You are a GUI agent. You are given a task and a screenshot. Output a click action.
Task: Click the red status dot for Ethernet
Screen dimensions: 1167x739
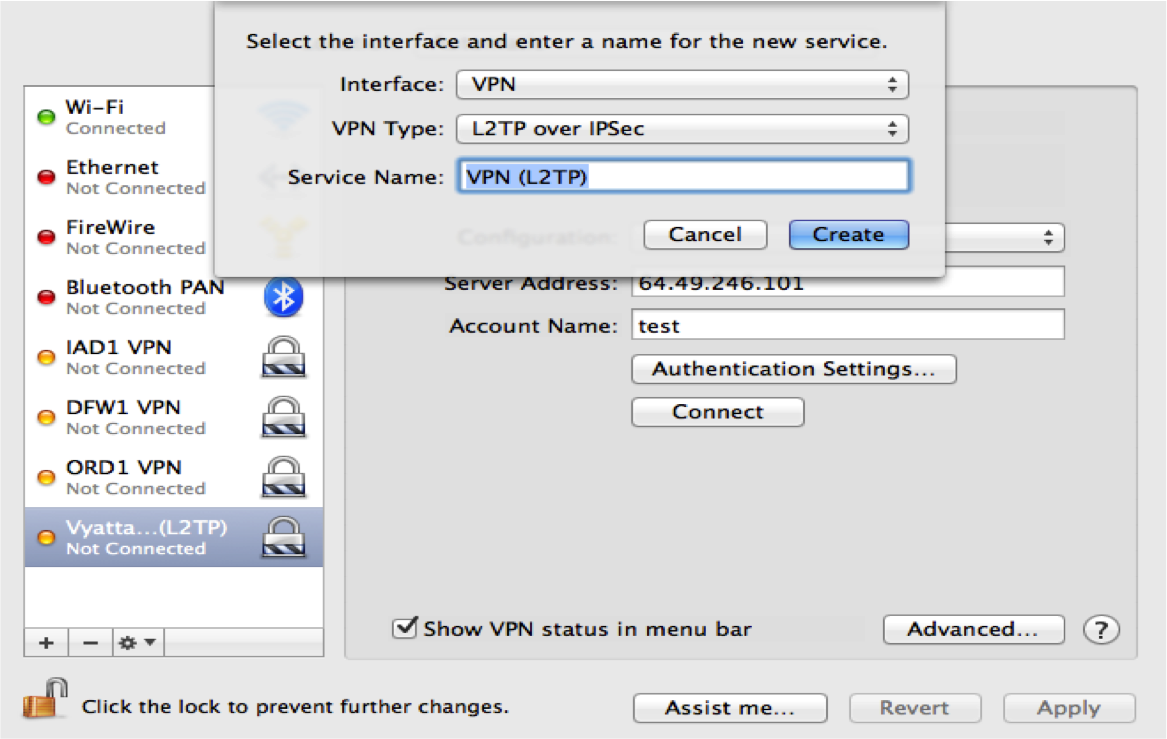pos(46,177)
